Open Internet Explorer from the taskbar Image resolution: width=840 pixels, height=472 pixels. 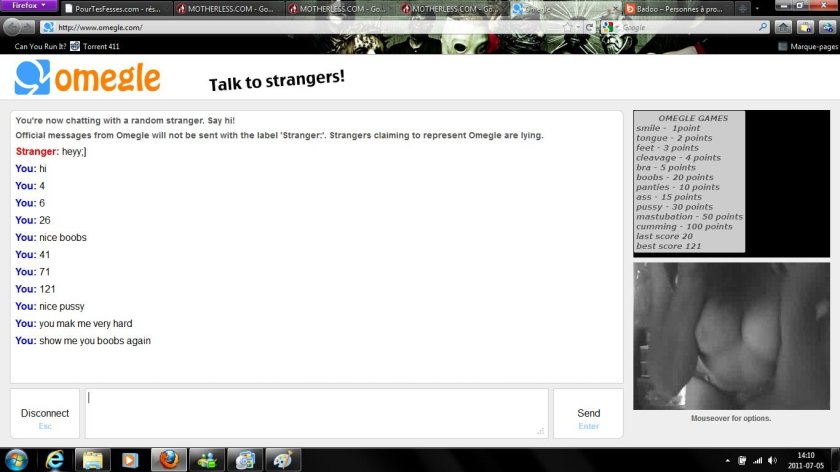tap(56, 460)
